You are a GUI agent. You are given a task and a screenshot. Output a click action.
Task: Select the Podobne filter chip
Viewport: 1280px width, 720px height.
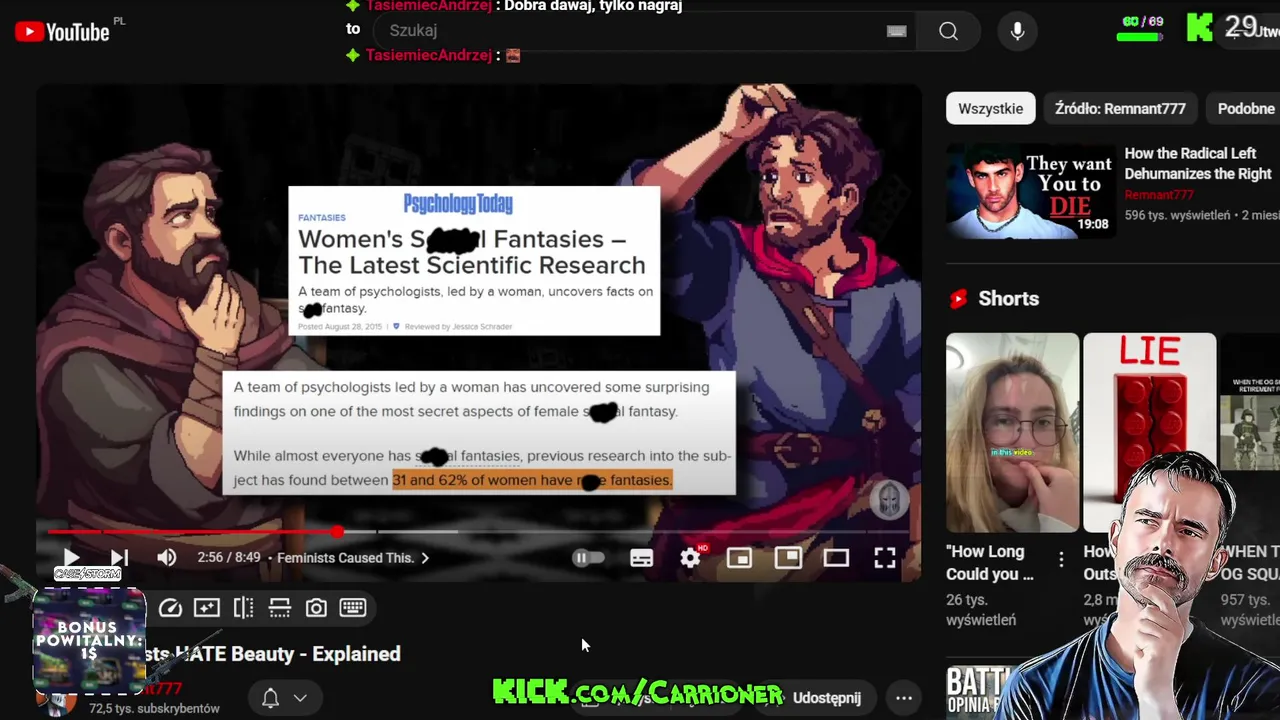click(x=1244, y=108)
